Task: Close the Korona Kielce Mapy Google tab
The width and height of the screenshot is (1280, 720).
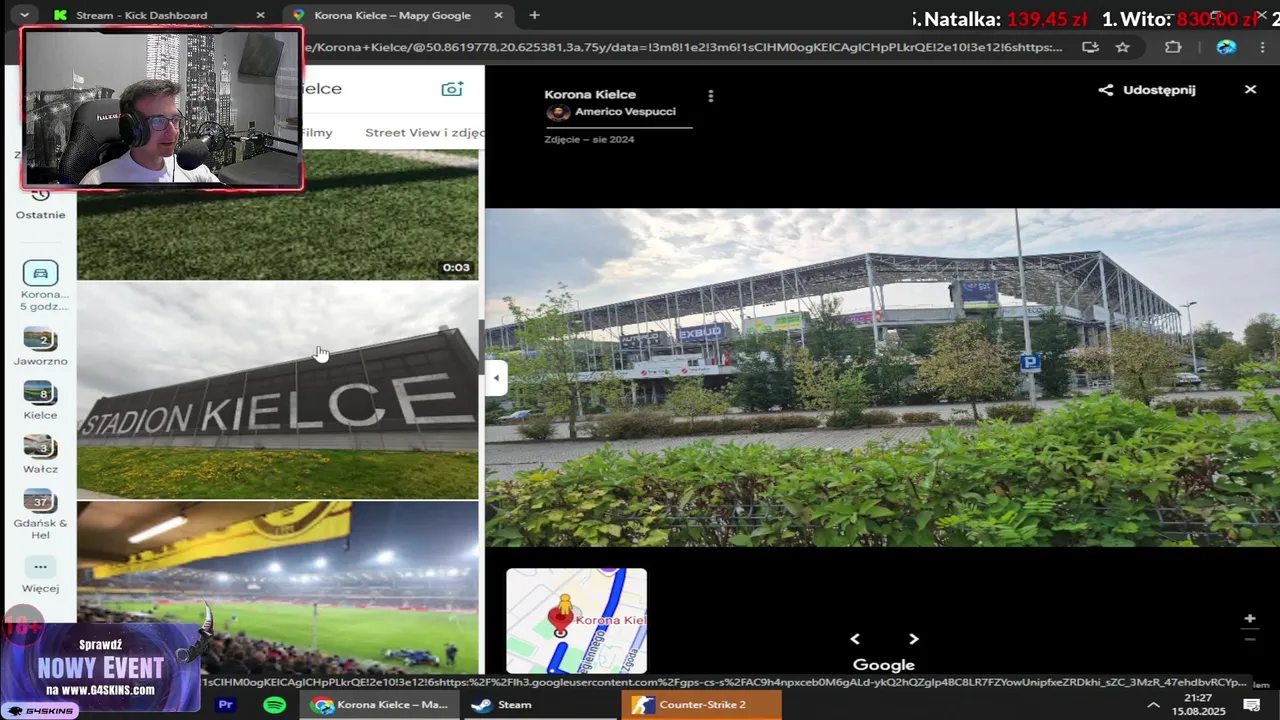Action: pos(499,15)
